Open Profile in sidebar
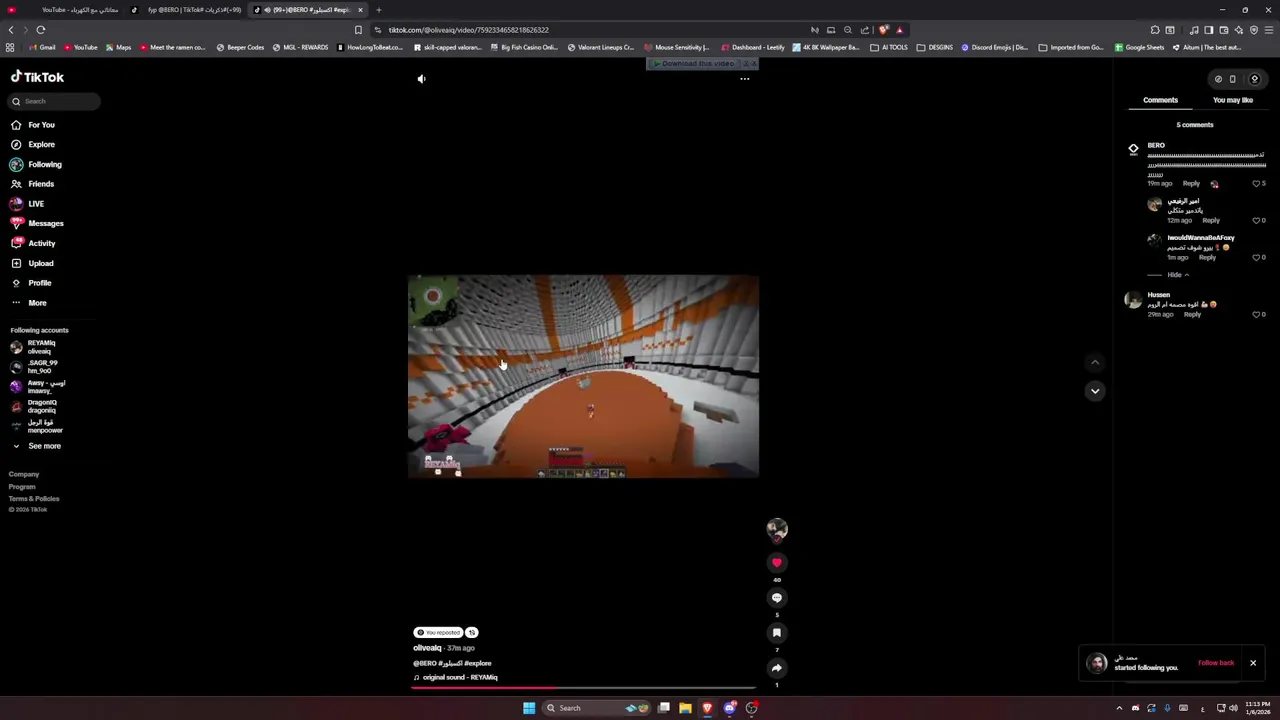This screenshot has height=720, width=1280. 40,283
